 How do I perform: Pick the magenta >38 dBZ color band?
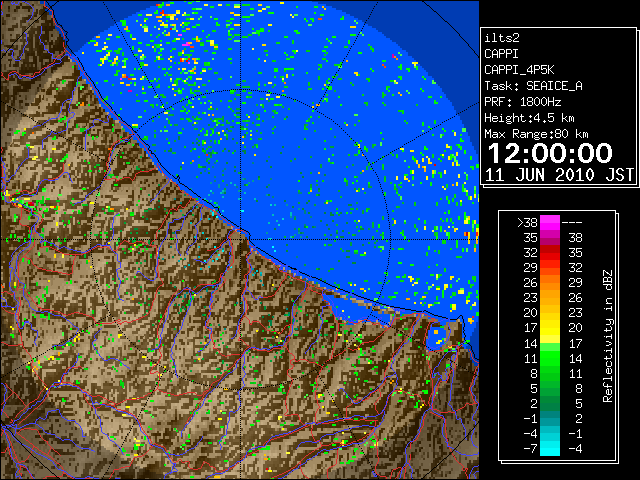pyautogui.click(x=550, y=223)
